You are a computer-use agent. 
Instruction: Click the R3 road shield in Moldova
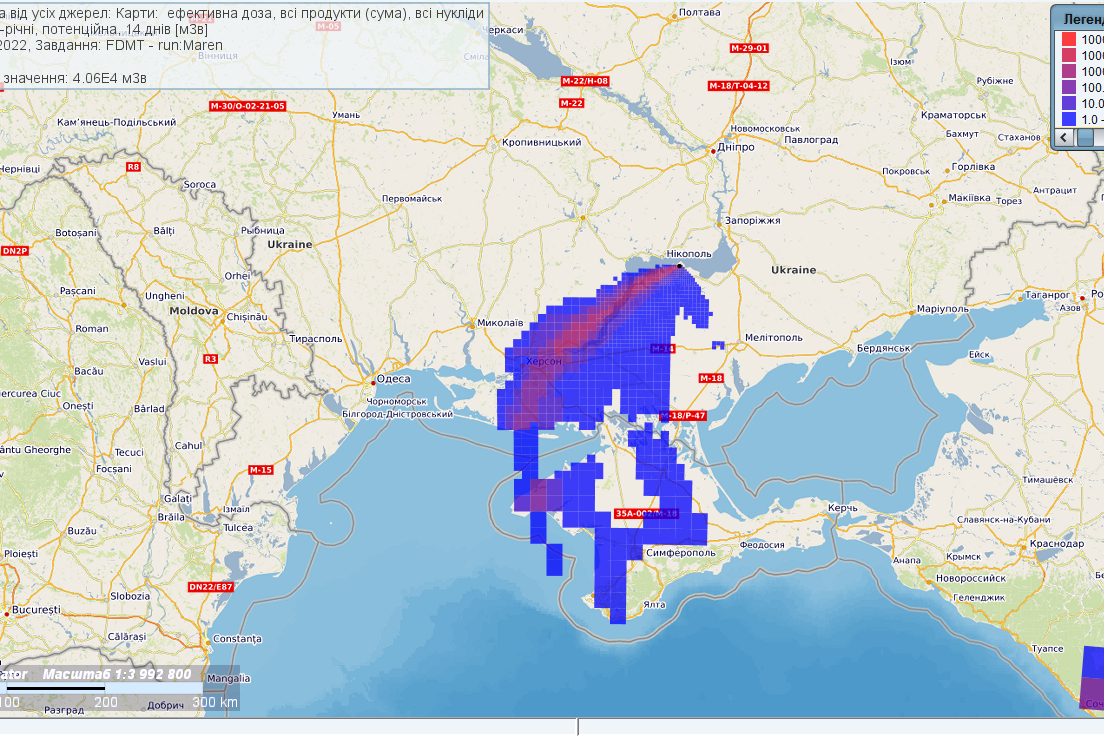coord(210,358)
